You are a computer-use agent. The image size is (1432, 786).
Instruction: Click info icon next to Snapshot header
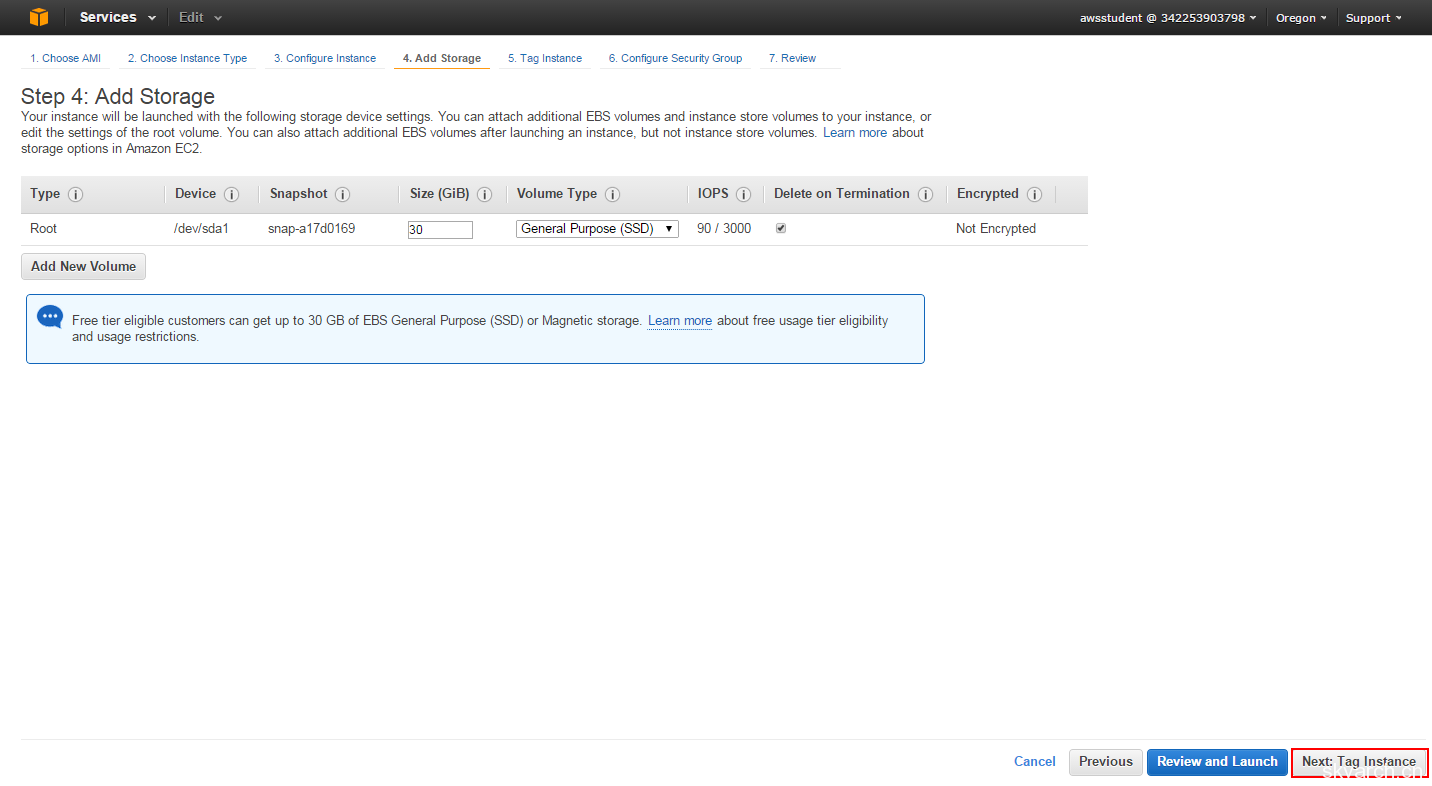coord(343,195)
